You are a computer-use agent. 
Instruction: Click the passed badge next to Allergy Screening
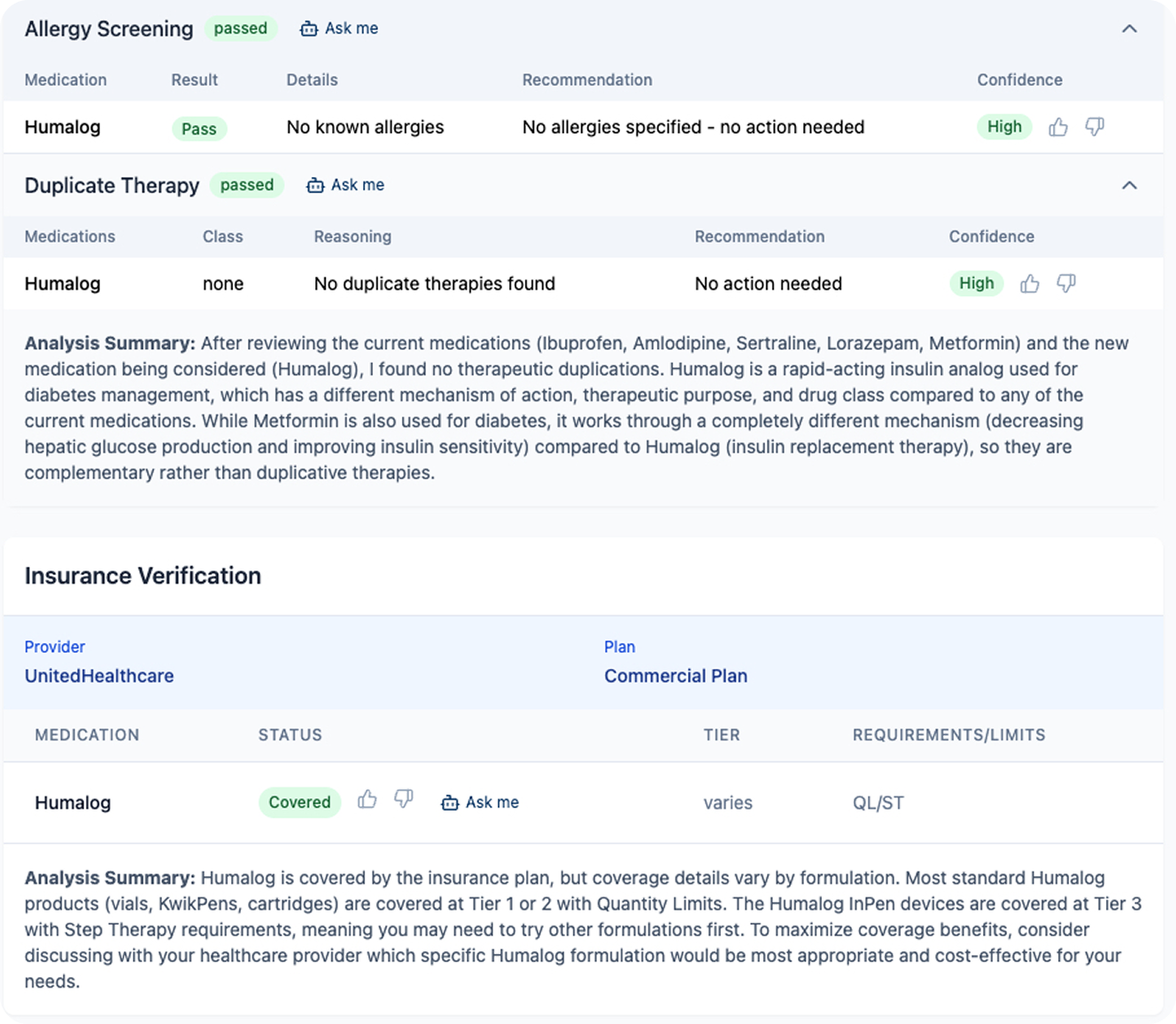(x=241, y=28)
